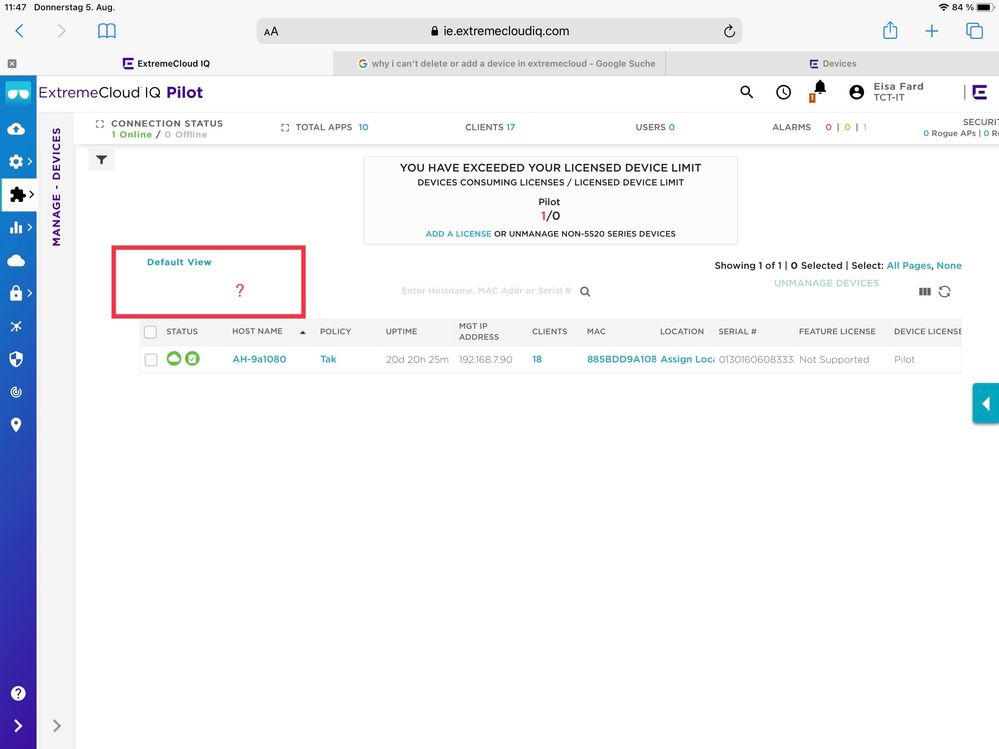The image size is (999, 749).
Task: Open the notifications bell
Action: [x=819, y=90]
